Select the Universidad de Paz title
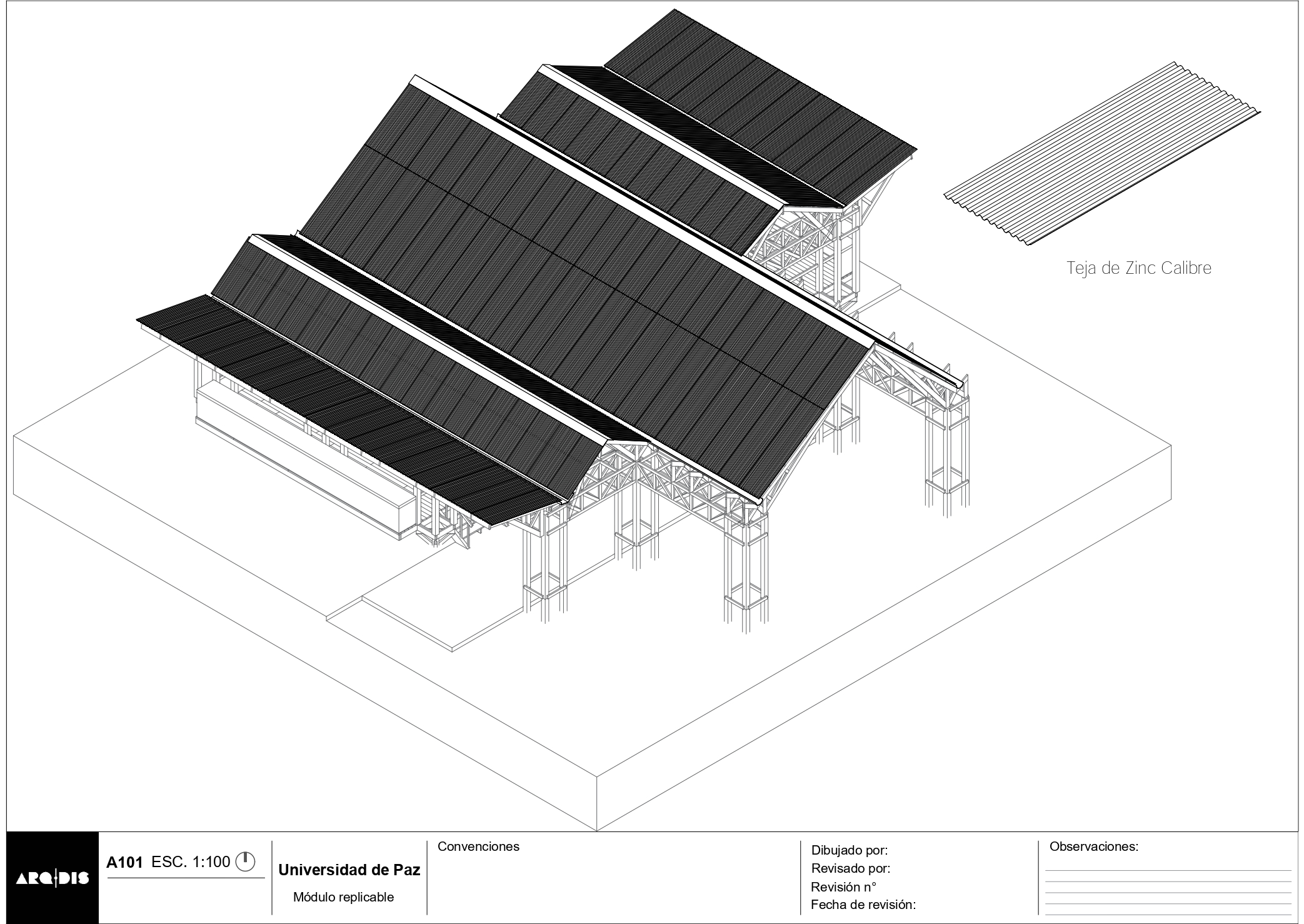This screenshot has width=1304, height=924. tap(349, 870)
